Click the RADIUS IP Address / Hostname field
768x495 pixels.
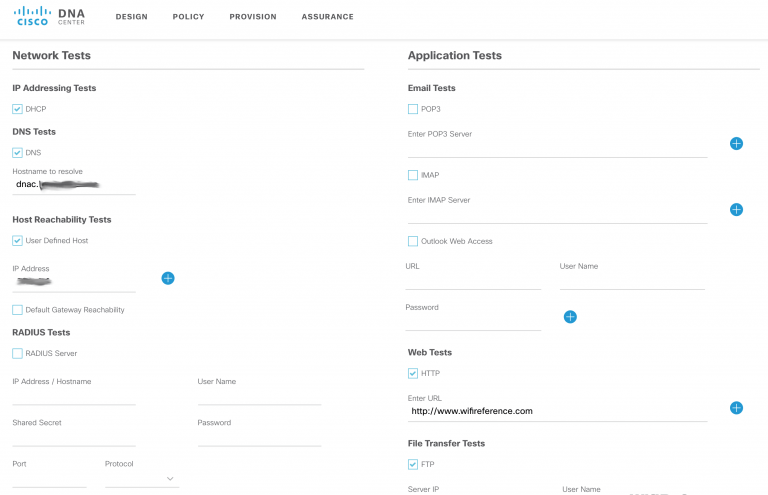coord(74,396)
